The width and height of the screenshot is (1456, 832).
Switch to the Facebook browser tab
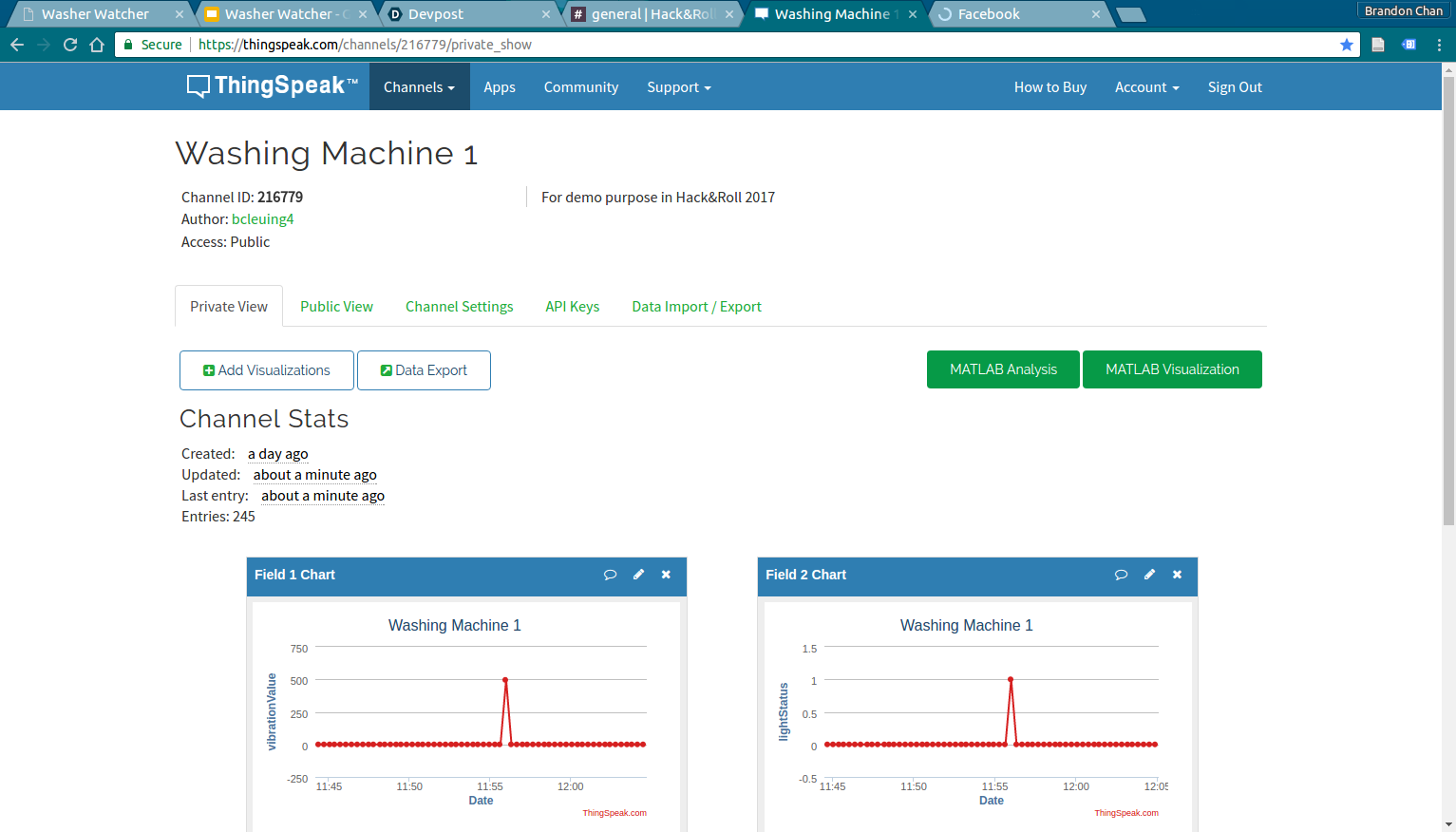(x=1019, y=14)
